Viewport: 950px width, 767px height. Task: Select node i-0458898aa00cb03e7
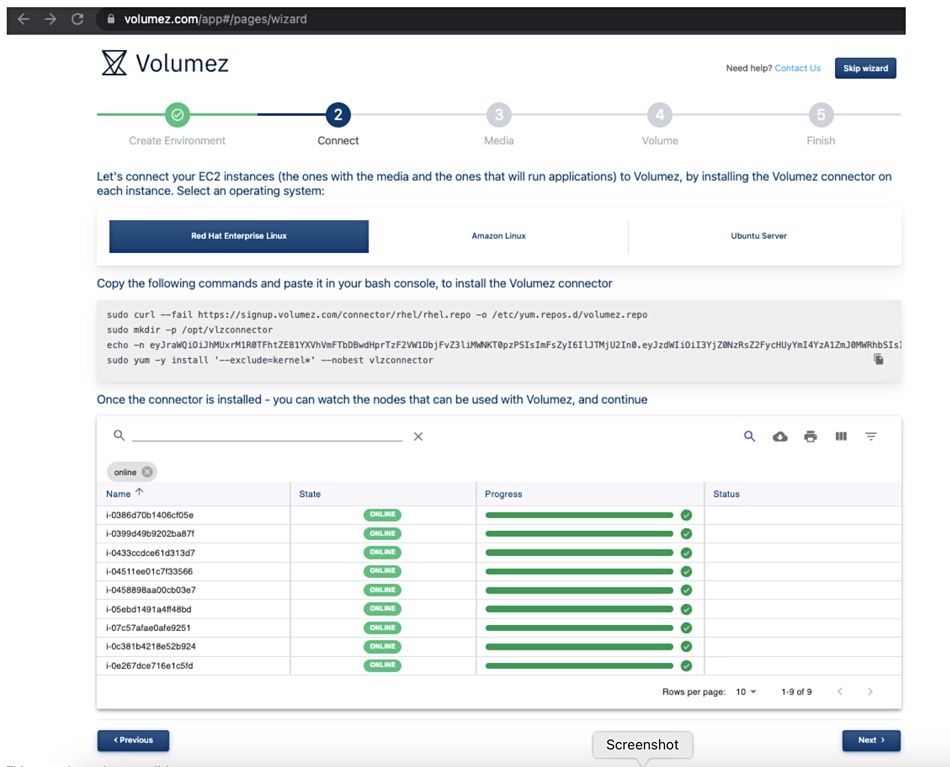pyautogui.click(x=151, y=590)
